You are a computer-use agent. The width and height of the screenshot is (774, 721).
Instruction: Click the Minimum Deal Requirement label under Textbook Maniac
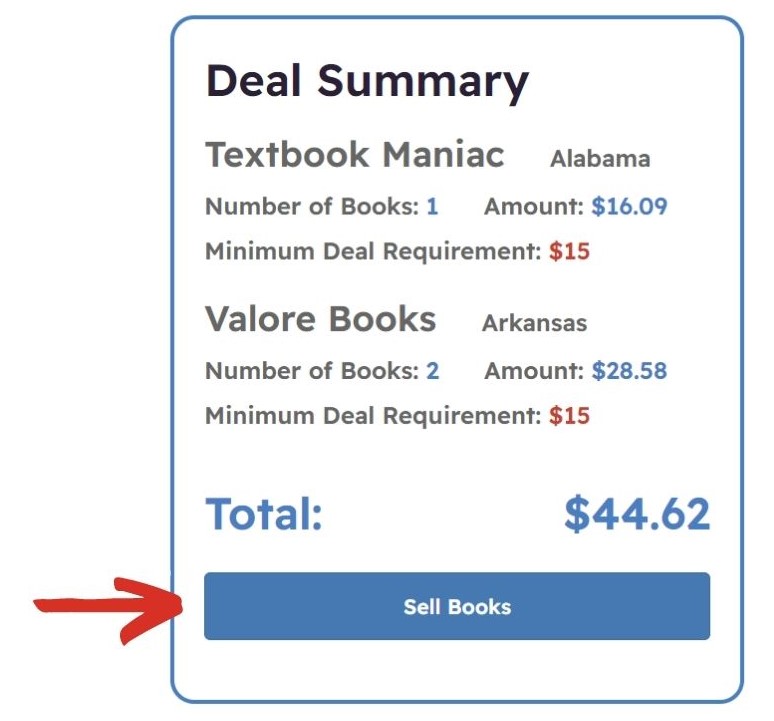pyautogui.click(x=373, y=251)
